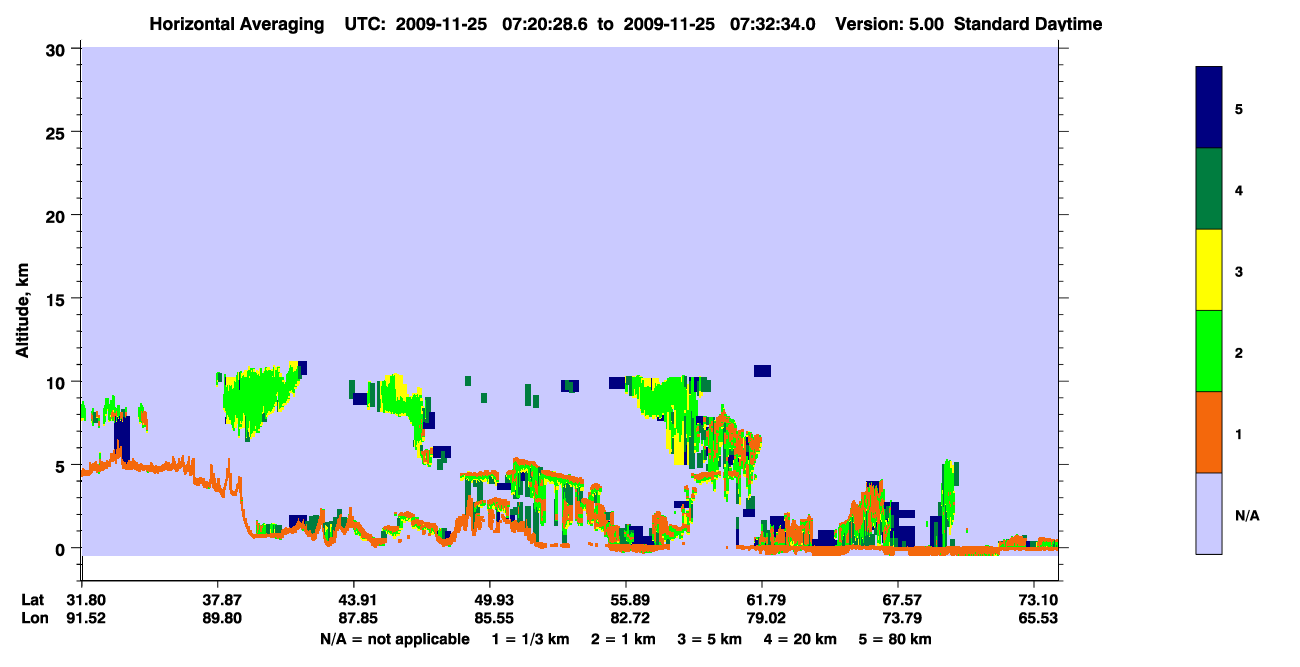The width and height of the screenshot is (1300, 667).
Task: Click the legend label '4' beside colorbar
Action: coord(1239,189)
